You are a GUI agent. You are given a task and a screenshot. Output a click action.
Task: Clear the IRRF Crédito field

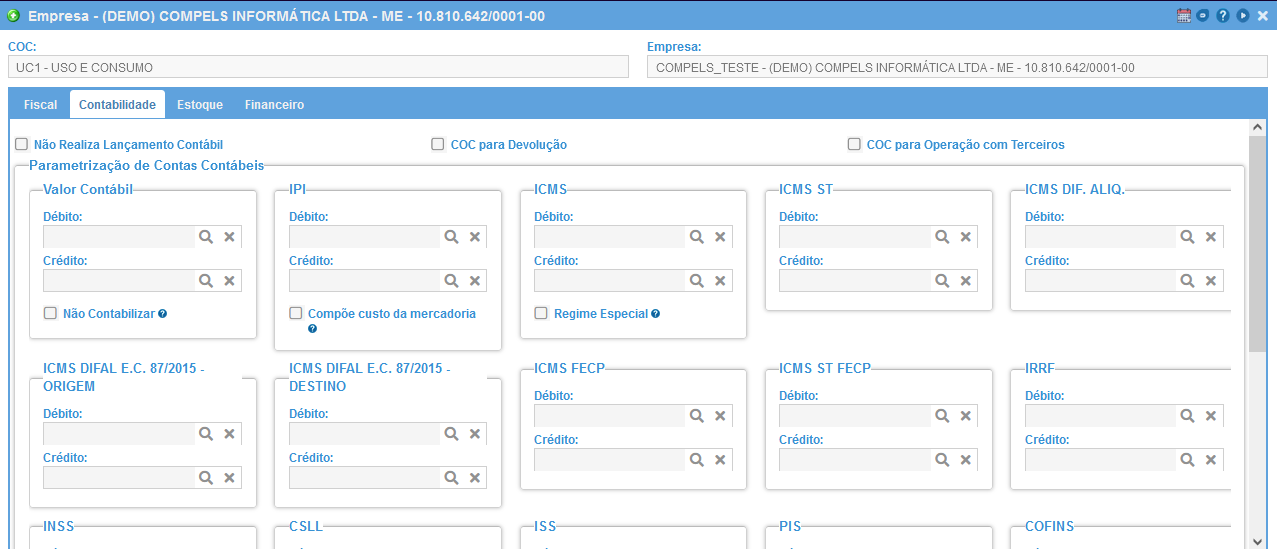[x=1211, y=460]
